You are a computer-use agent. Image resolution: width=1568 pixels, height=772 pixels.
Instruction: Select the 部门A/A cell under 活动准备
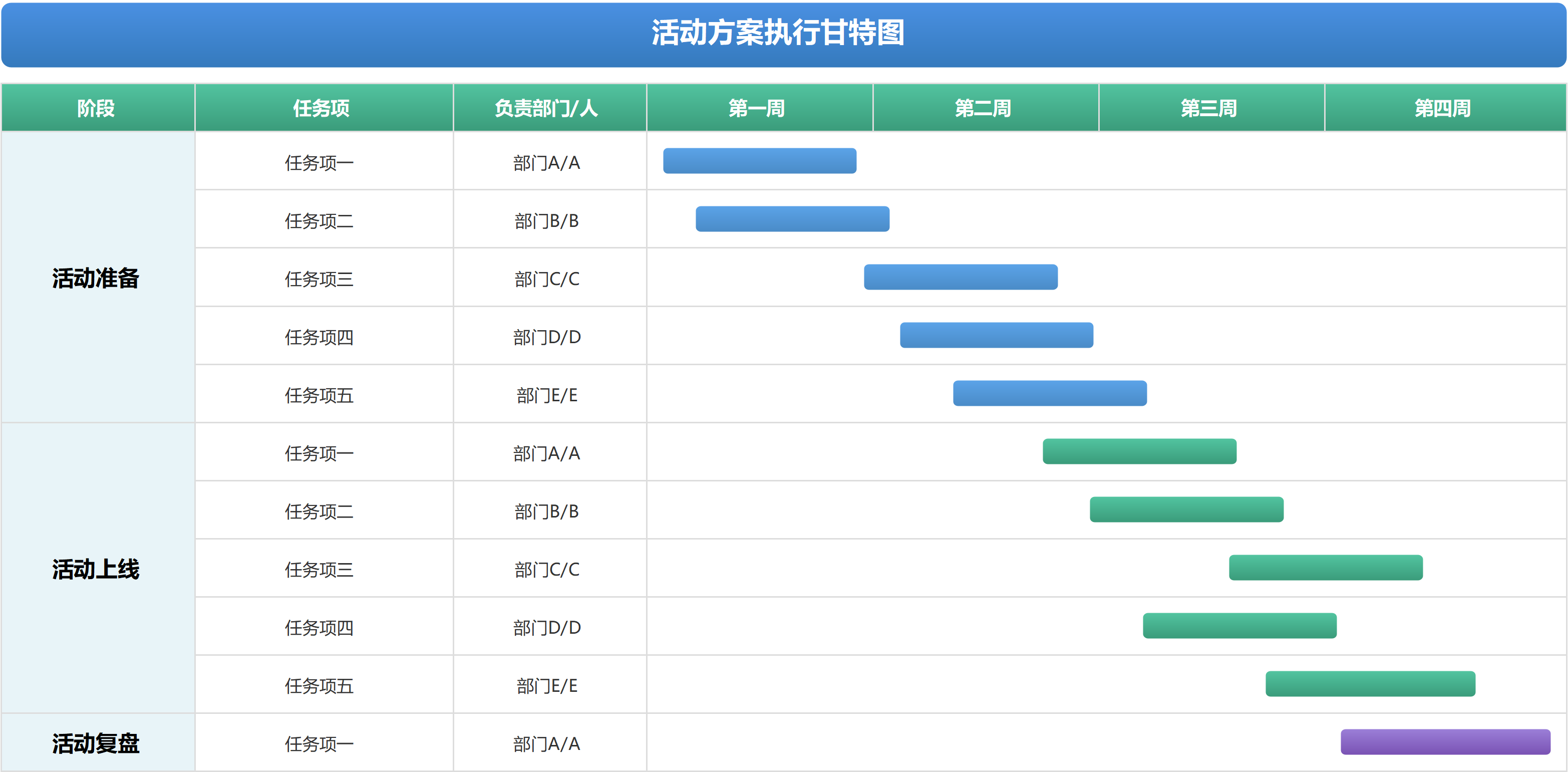(547, 162)
